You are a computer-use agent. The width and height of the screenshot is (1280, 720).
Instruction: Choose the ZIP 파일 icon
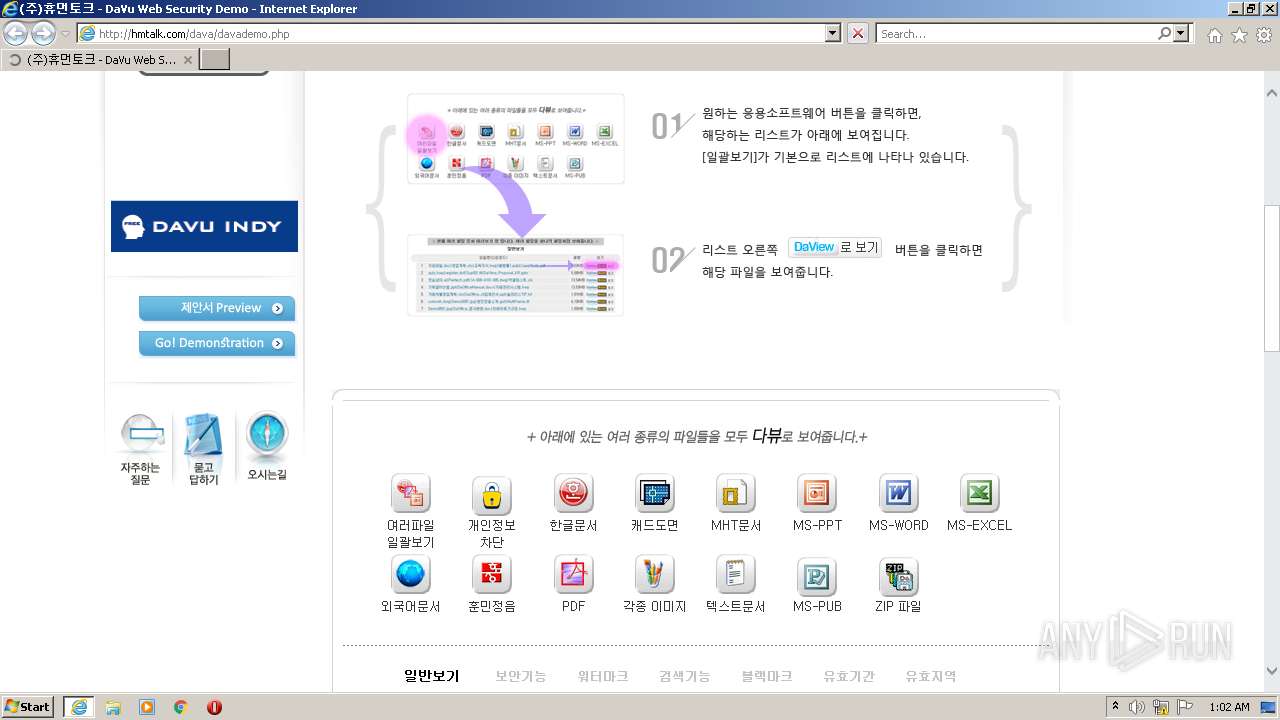click(x=899, y=575)
